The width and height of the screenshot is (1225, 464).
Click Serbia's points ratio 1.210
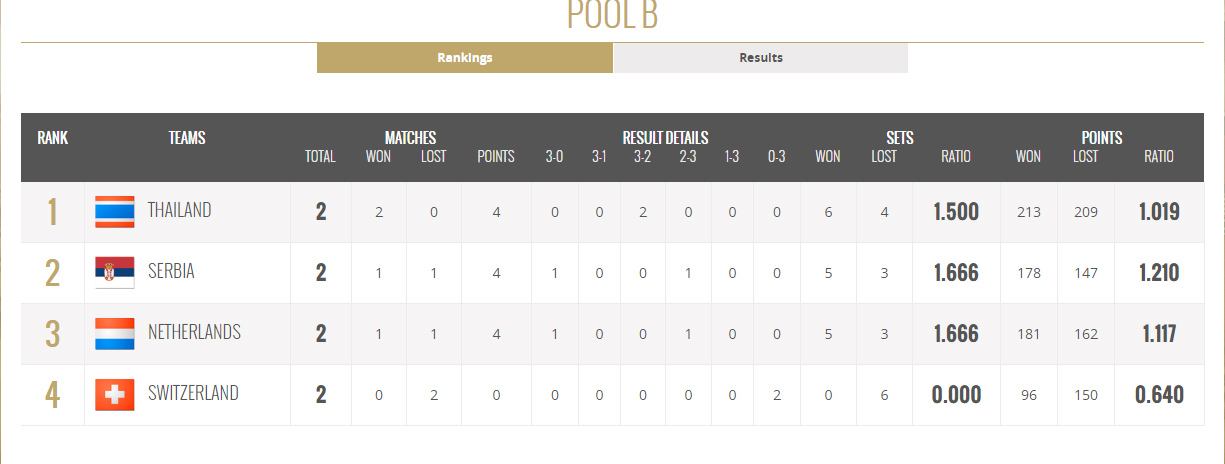click(1160, 273)
